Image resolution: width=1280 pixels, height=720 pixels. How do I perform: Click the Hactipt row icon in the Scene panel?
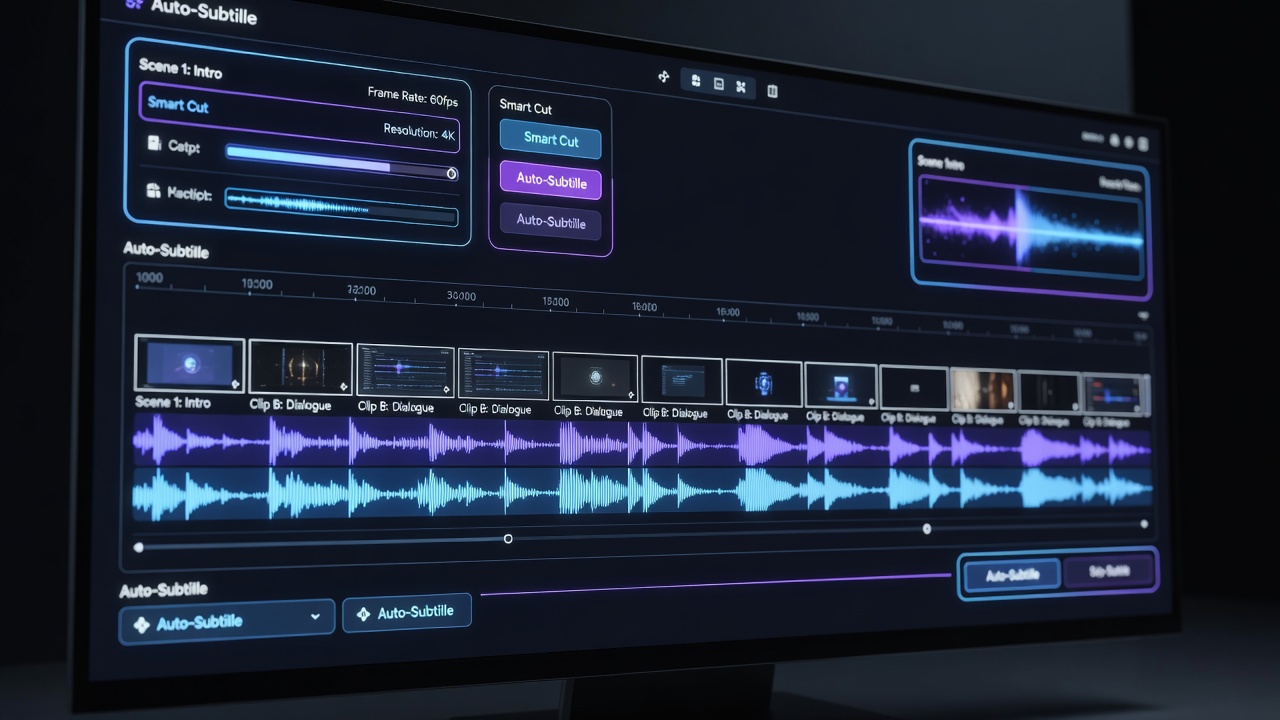tap(153, 191)
